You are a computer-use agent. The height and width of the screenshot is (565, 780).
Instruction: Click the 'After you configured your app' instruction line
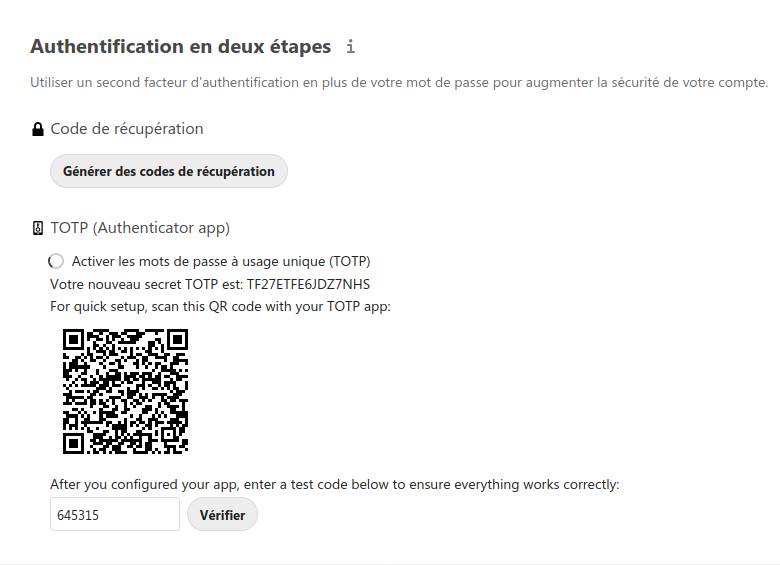click(x=335, y=484)
